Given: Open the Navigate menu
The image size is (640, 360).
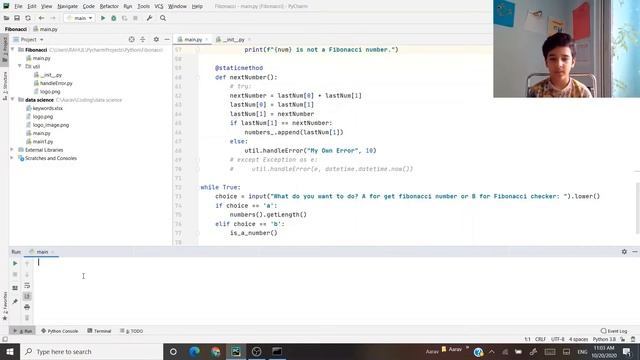Looking at the screenshot, I should [x=67, y=6].
